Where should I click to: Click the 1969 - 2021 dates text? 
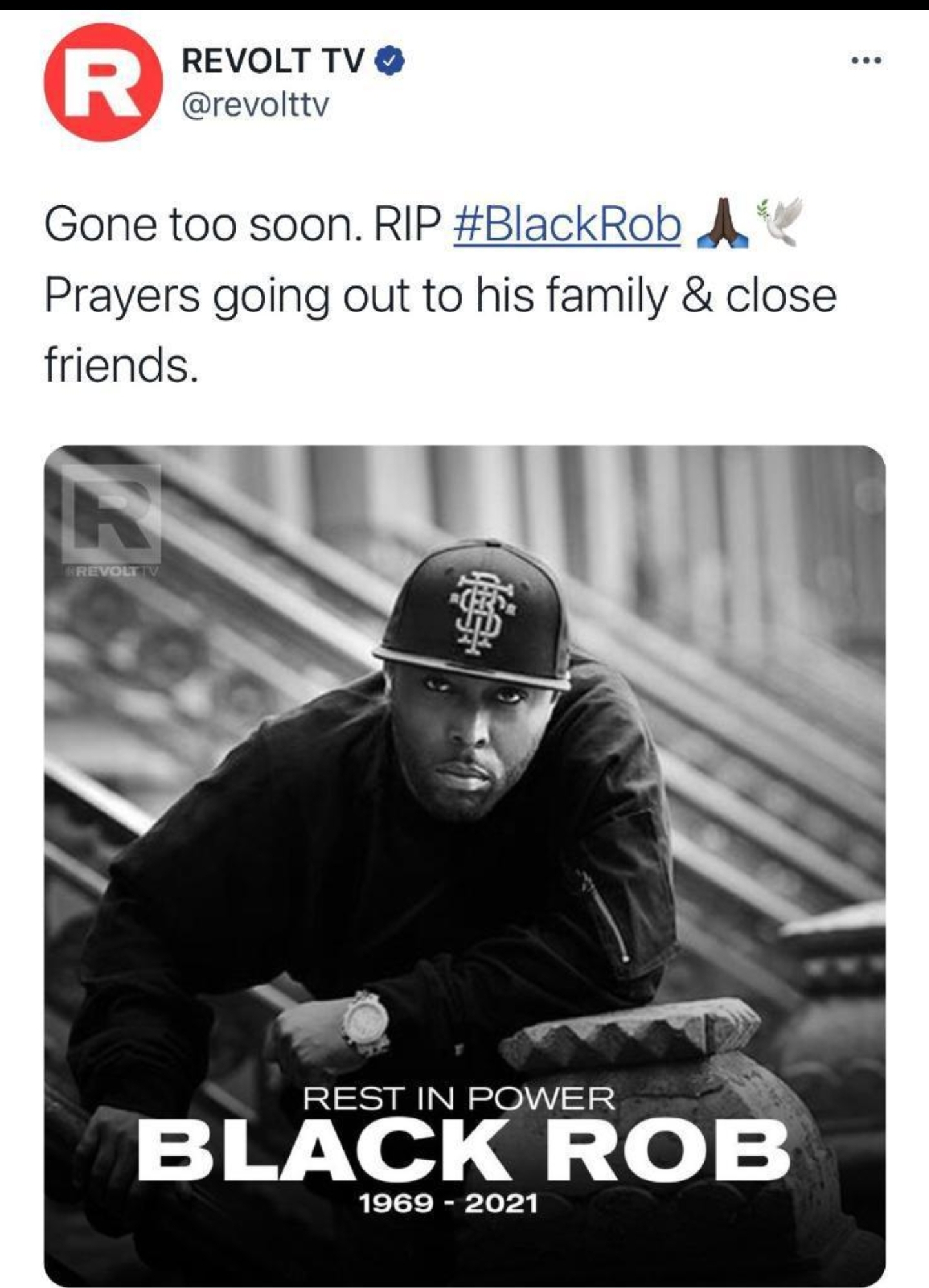click(x=448, y=1203)
